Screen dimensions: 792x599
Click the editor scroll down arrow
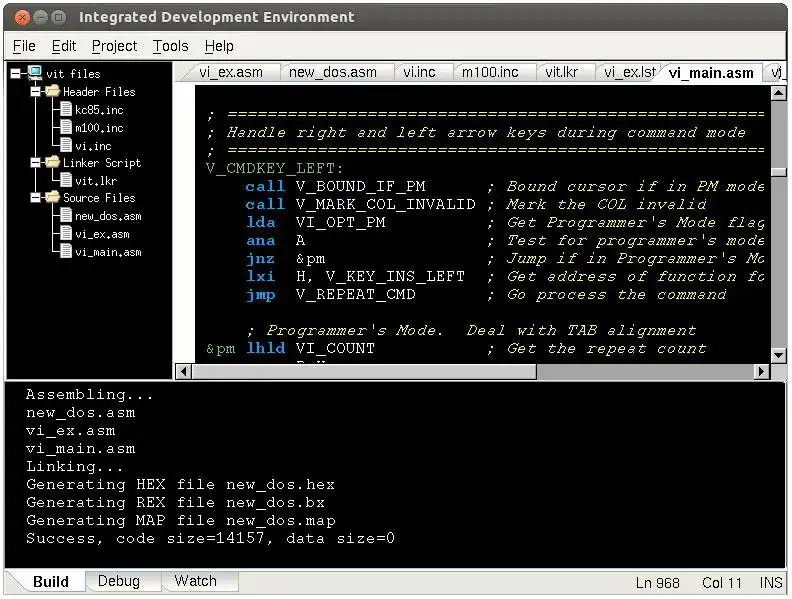point(778,356)
